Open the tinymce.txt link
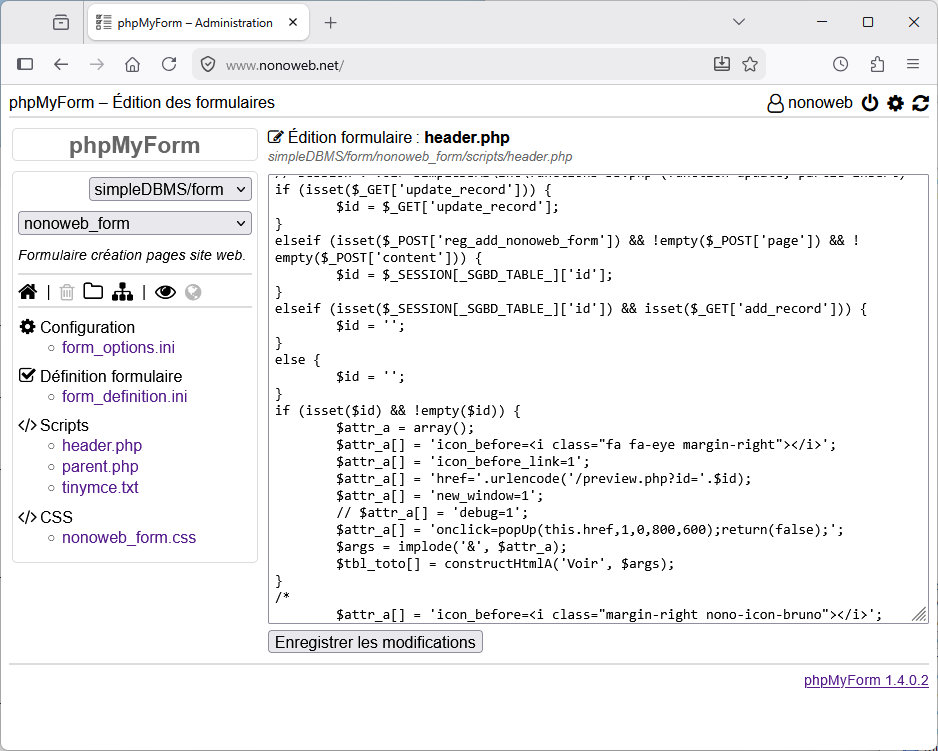The height and width of the screenshot is (751, 938). tap(100, 487)
